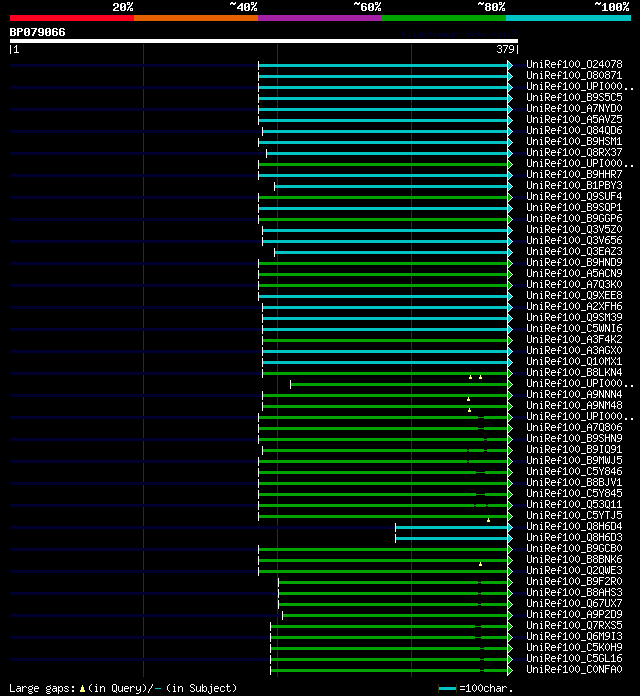Open hit UniRef100_O80871
The height and width of the screenshot is (696, 640).
pyautogui.click(x=574, y=75)
